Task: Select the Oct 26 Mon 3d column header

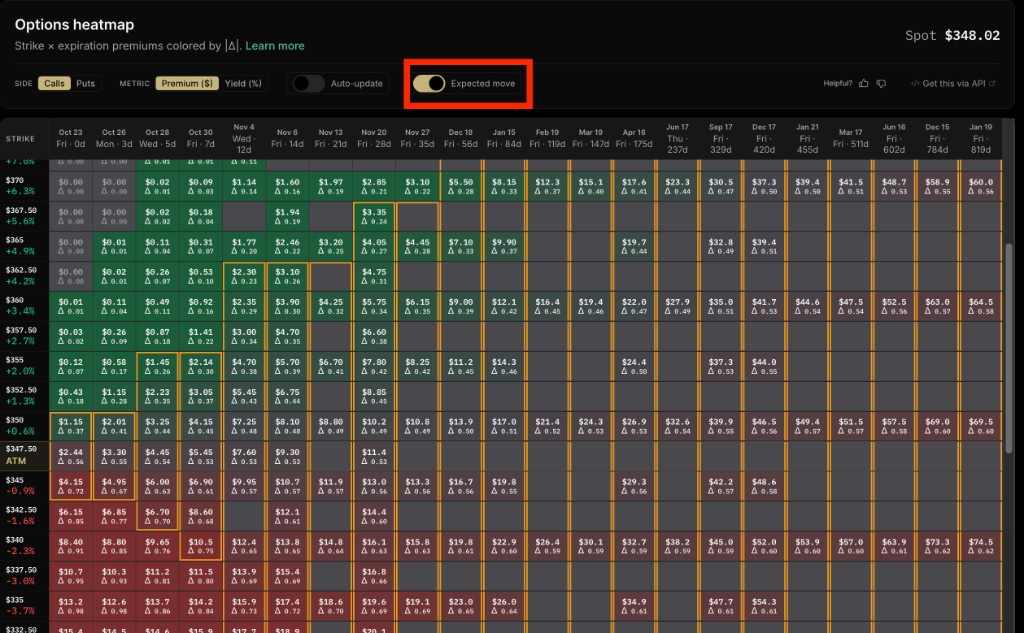Action: pos(114,138)
